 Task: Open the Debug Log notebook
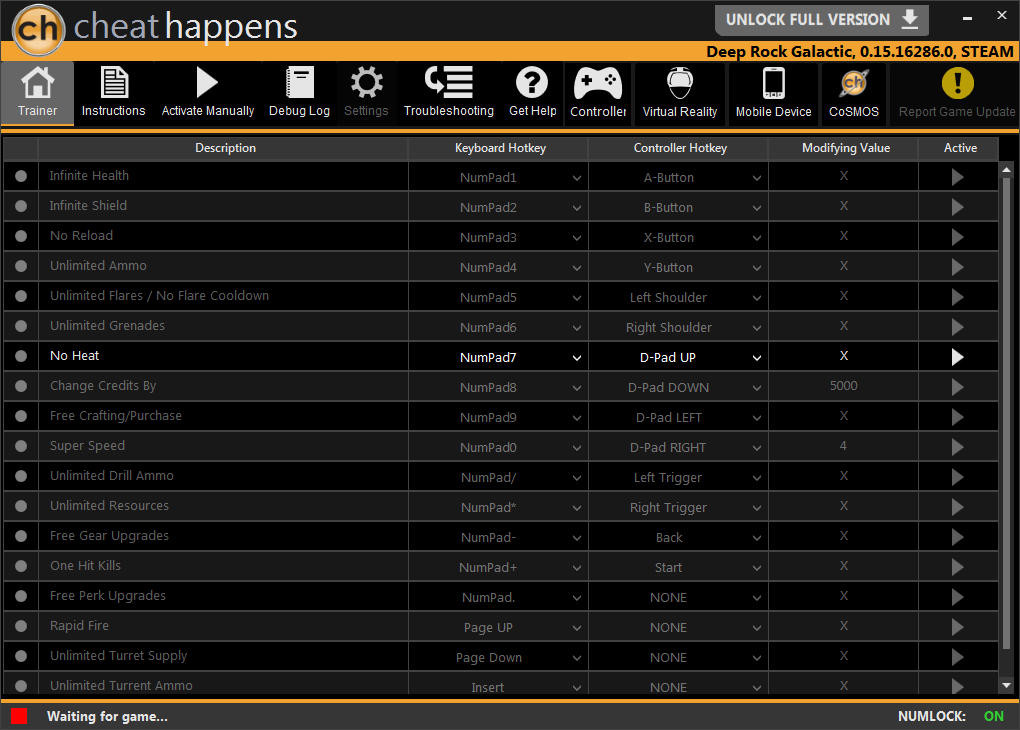299,93
